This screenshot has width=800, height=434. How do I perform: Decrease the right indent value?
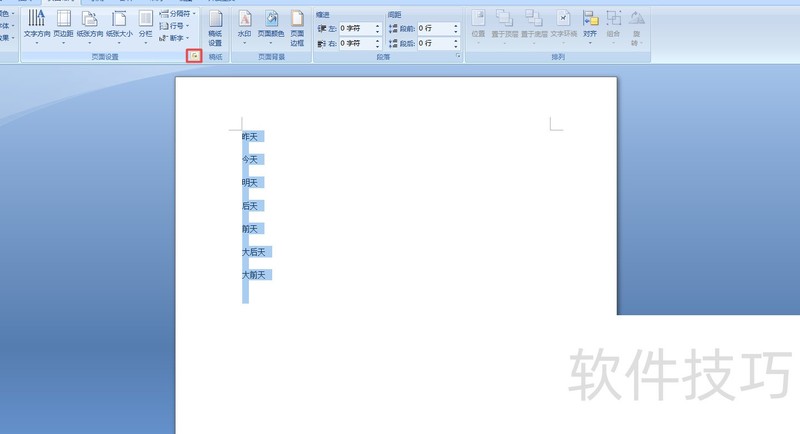378,46
